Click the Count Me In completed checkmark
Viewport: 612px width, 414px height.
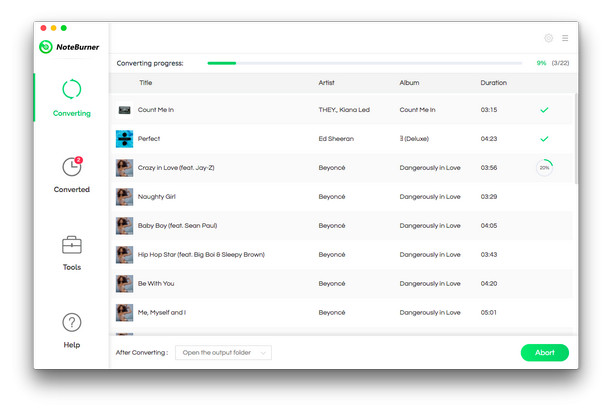pyautogui.click(x=544, y=110)
